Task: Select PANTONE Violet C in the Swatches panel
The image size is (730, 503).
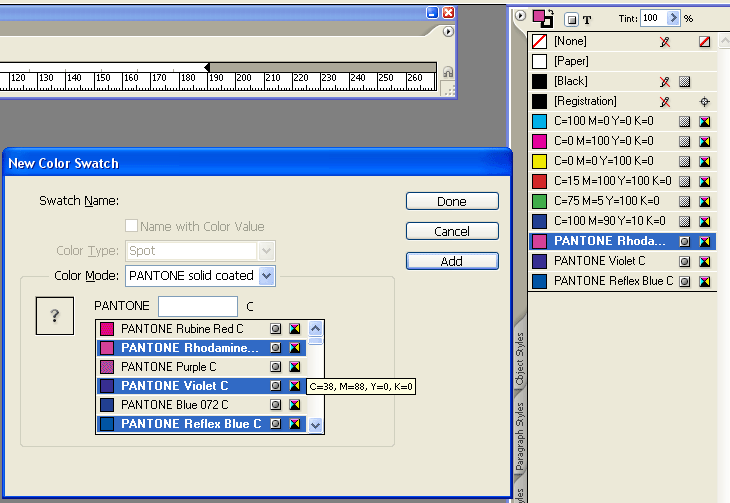Action: tap(622, 261)
